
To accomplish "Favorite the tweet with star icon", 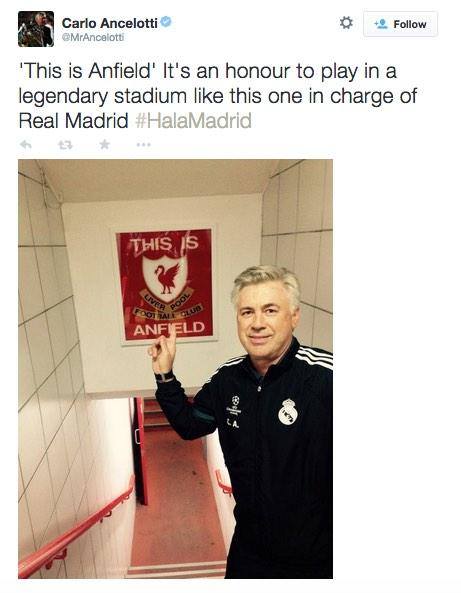I will (105, 144).
